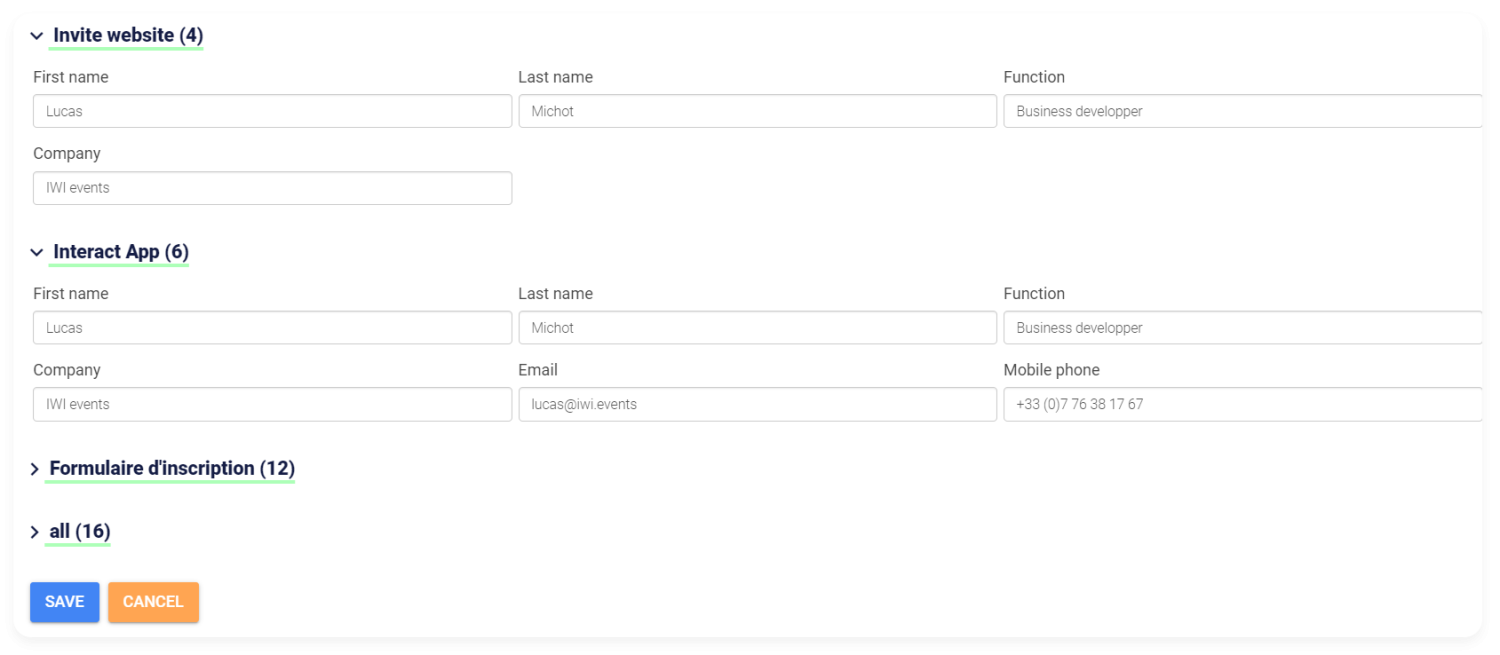Focus First name field under Interact App
Screen dimensions: 1500x655
[x=272, y=328]
